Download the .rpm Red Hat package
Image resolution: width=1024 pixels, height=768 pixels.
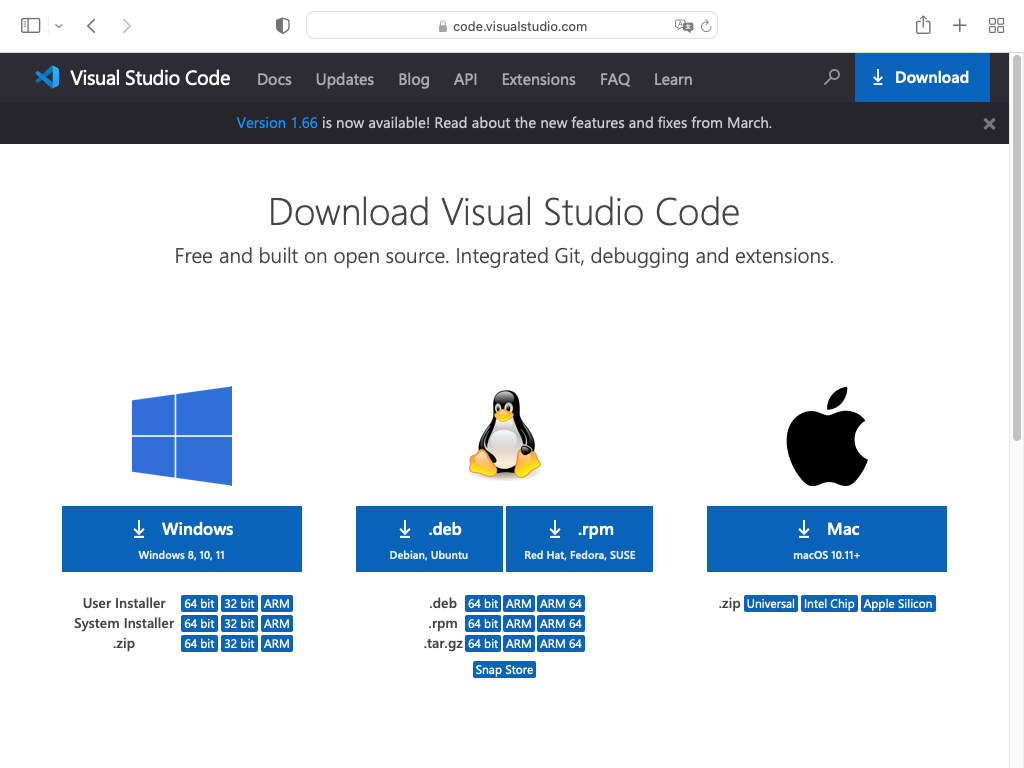pyautogui.click(x=579, y=539)
